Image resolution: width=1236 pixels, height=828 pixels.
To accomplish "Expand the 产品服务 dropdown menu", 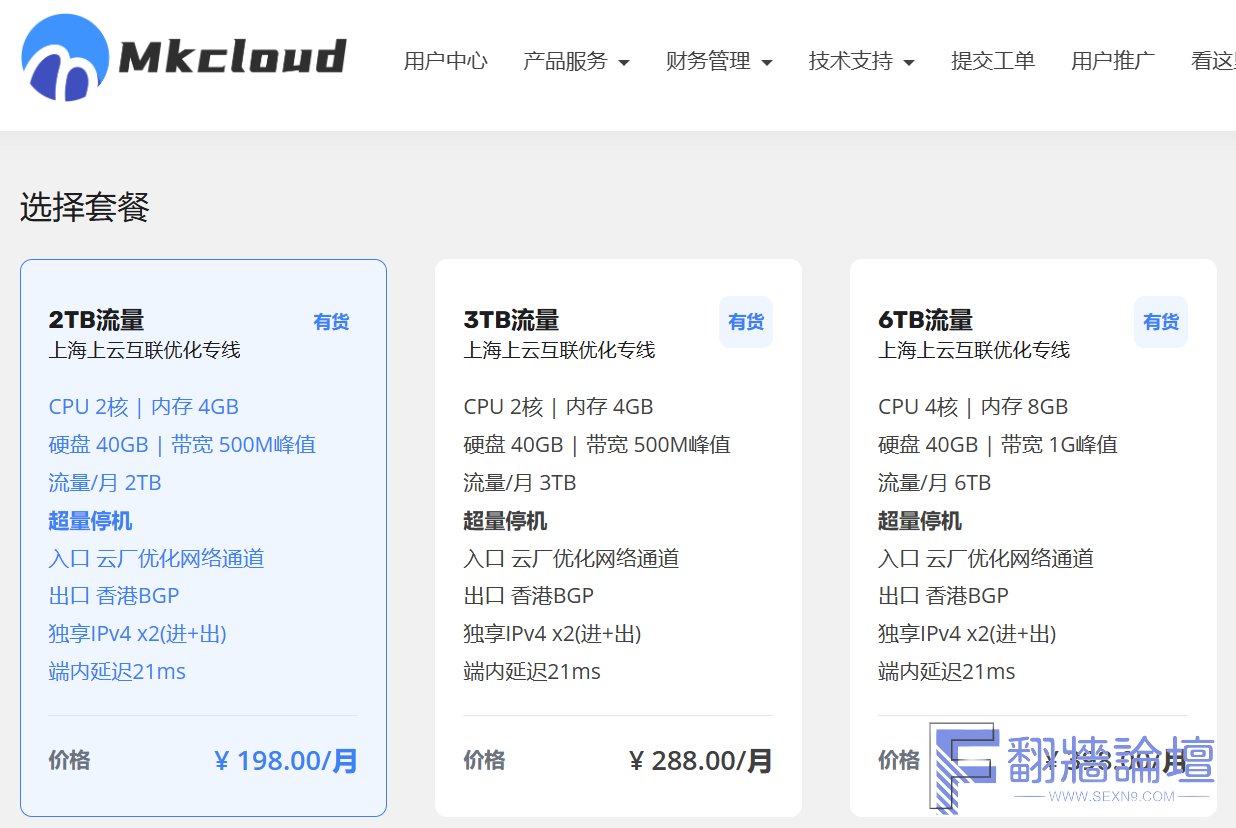I will tap(576, 61).
